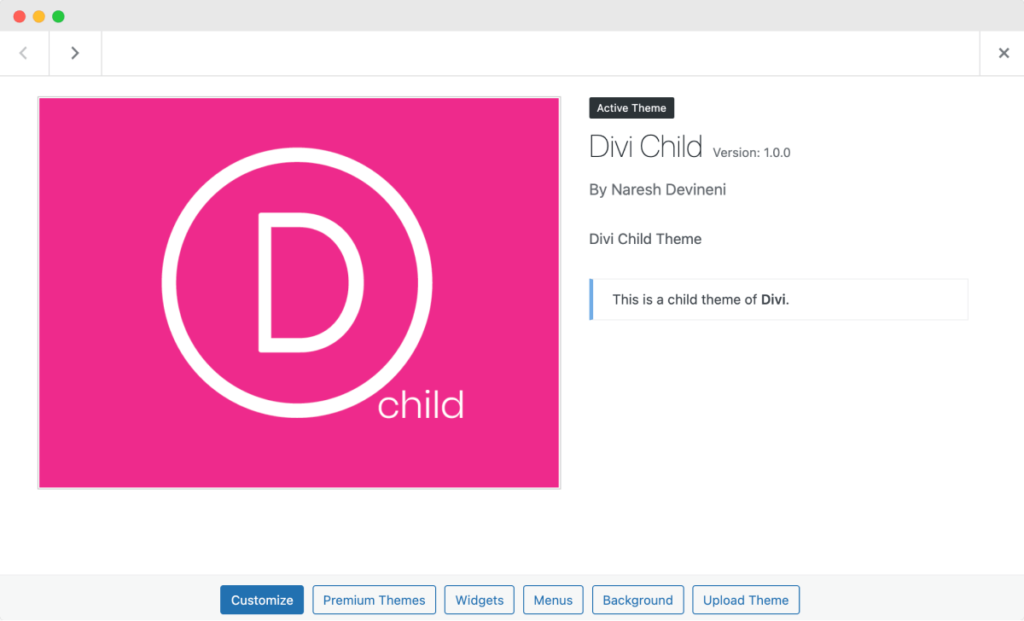Image resolution: width=1024 pixels, height=621 pixels.
Task: Click the red macOS close window button
Action: pyautogui.click(x=20, y=16)
